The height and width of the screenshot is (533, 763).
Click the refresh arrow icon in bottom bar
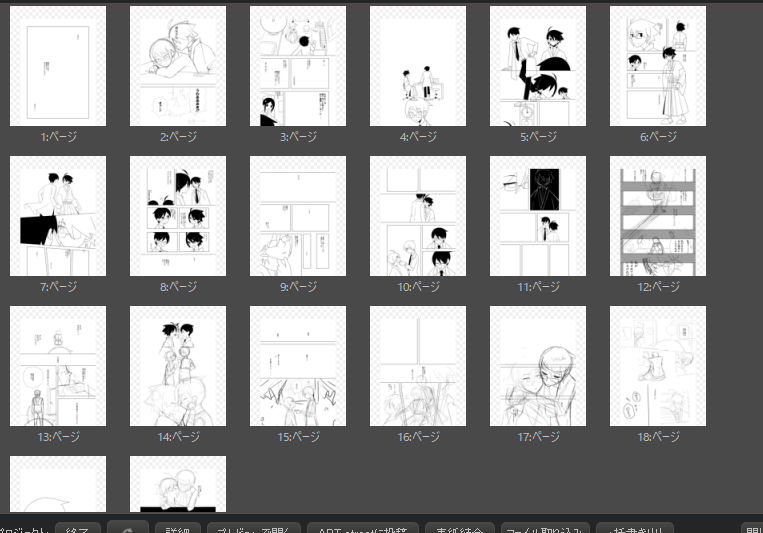point(127,528)
